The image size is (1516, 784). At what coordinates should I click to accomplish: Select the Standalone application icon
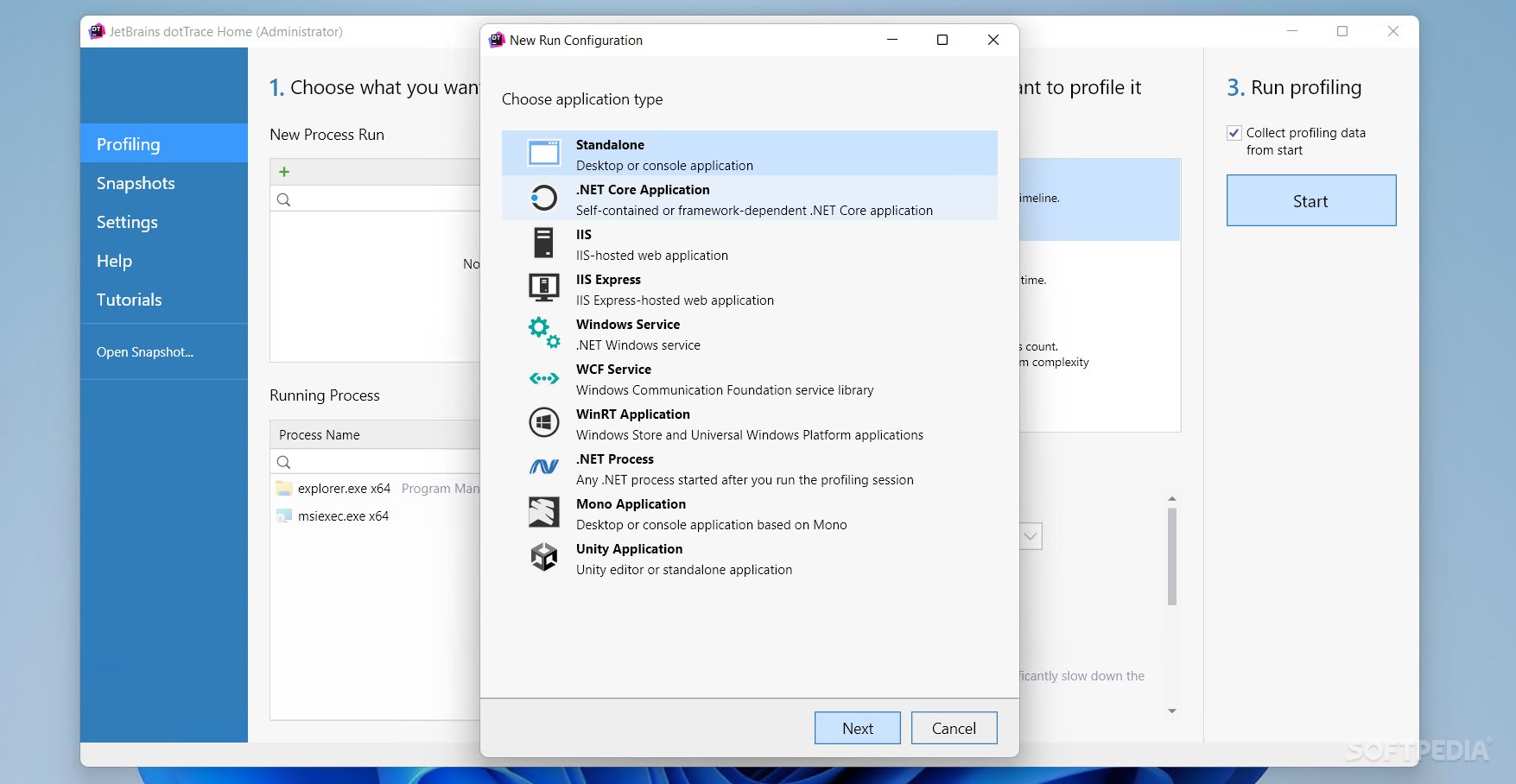point(544,154)
